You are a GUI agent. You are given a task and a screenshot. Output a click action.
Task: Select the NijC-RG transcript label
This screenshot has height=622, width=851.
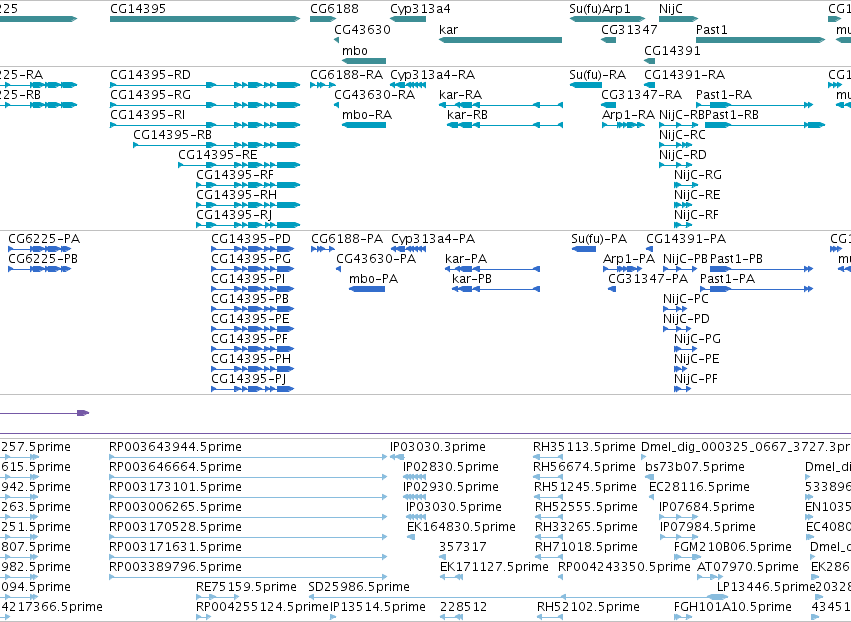tap(698, 175)
